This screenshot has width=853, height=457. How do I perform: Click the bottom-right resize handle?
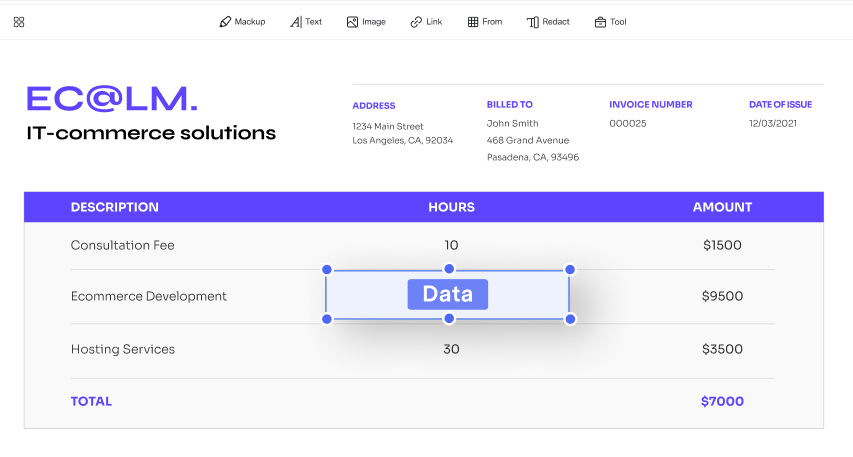[x=570, y=319]
